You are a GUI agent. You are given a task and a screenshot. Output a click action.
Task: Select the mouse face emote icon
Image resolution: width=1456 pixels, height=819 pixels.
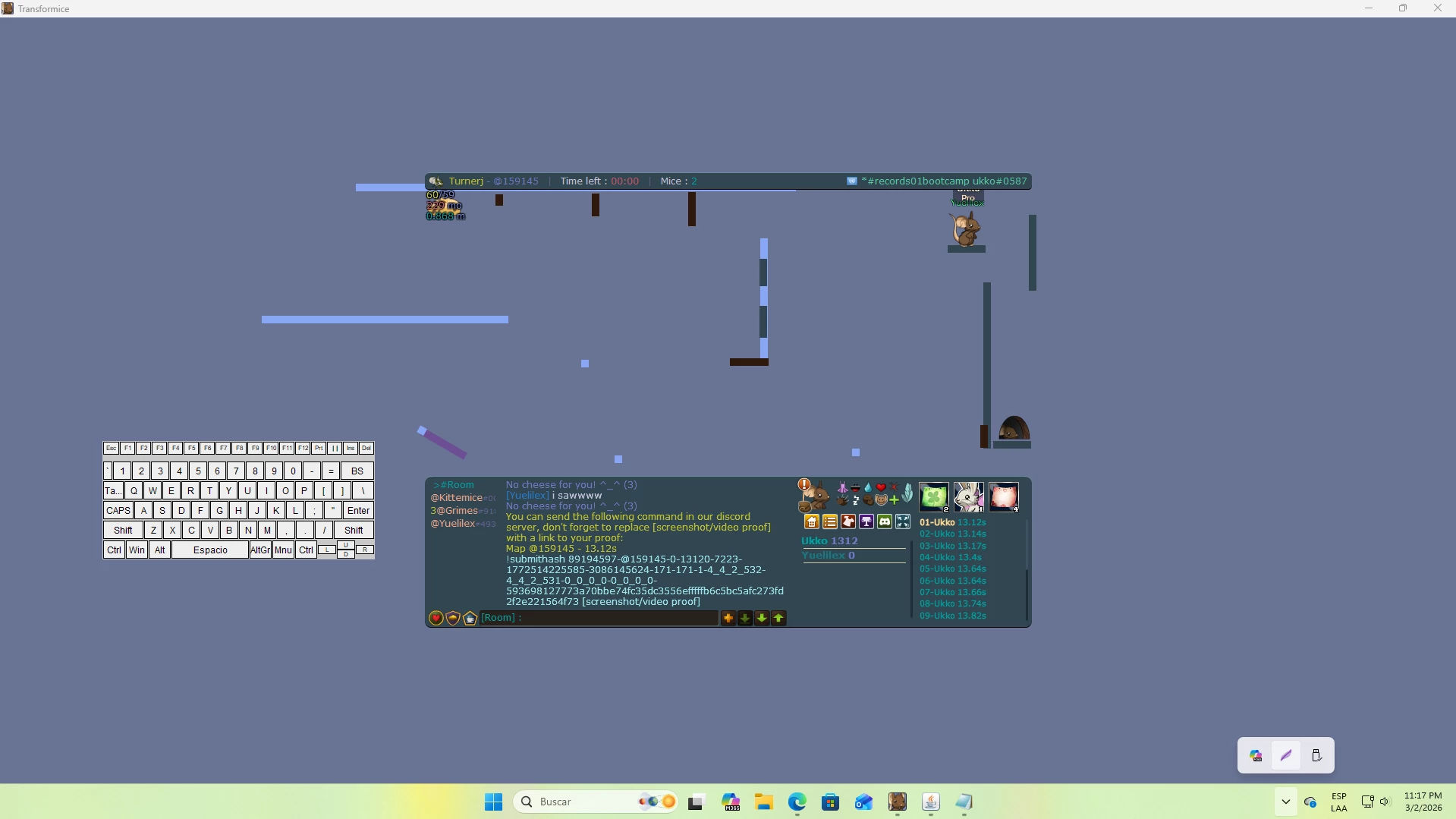(x=881, y=500)
